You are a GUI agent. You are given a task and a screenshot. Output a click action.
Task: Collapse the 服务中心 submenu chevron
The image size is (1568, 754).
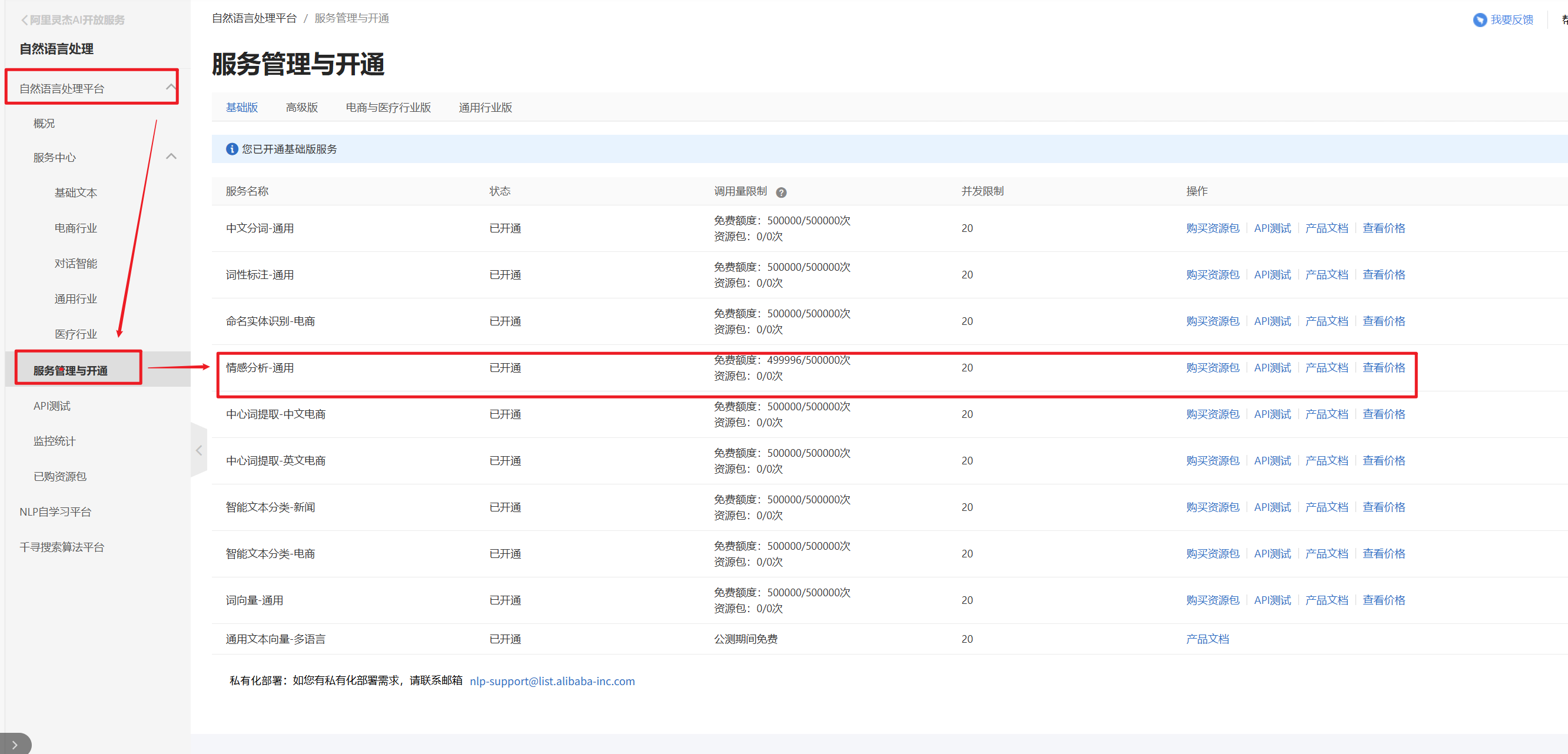[x=171, y=157]
